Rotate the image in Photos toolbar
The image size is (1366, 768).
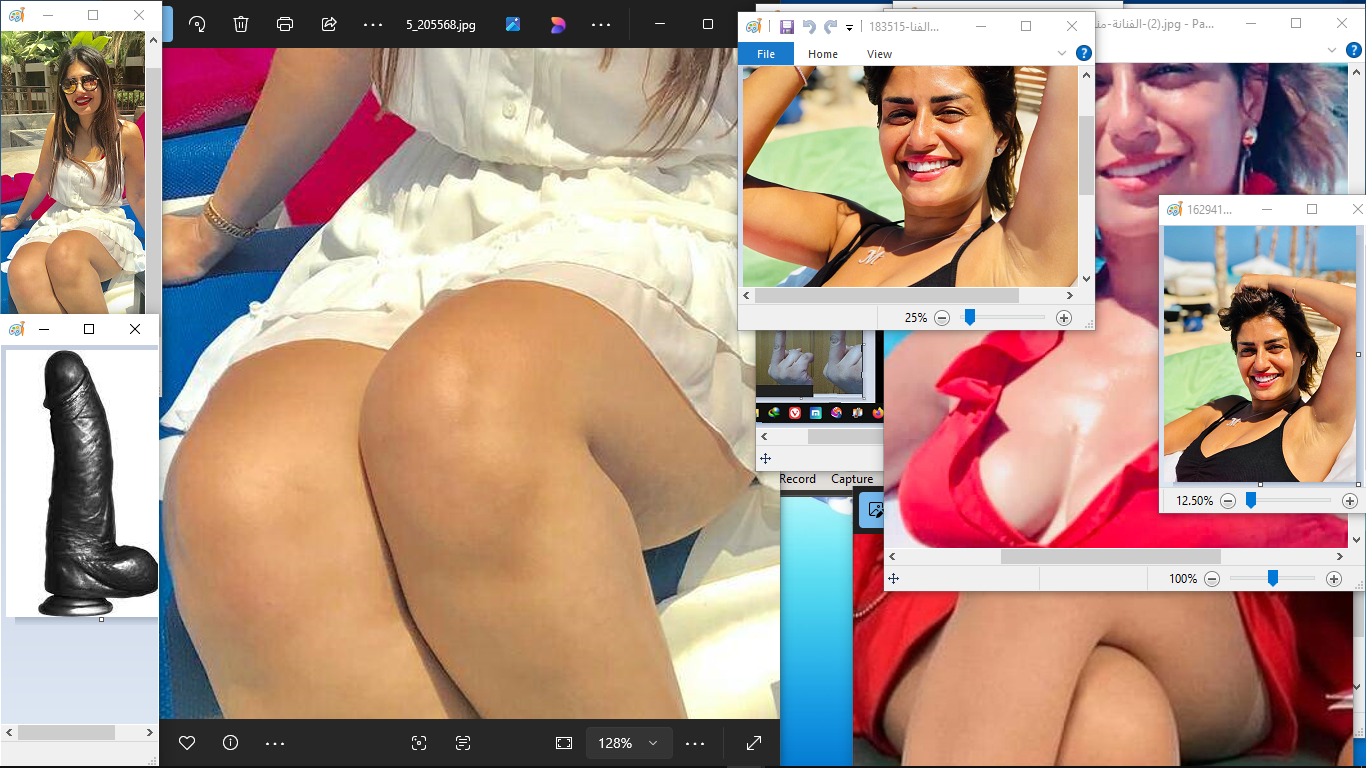pos(197,25)
